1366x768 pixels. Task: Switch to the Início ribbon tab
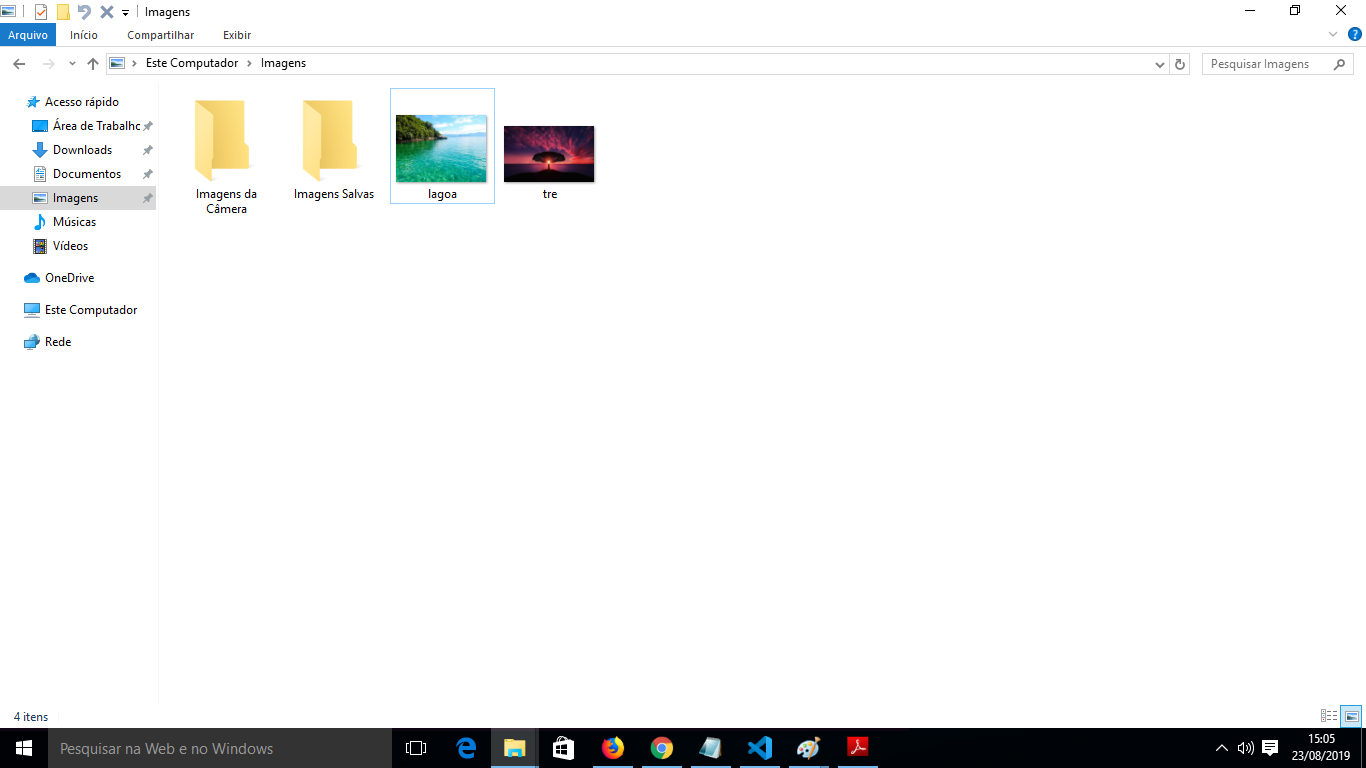click(84, 35)
